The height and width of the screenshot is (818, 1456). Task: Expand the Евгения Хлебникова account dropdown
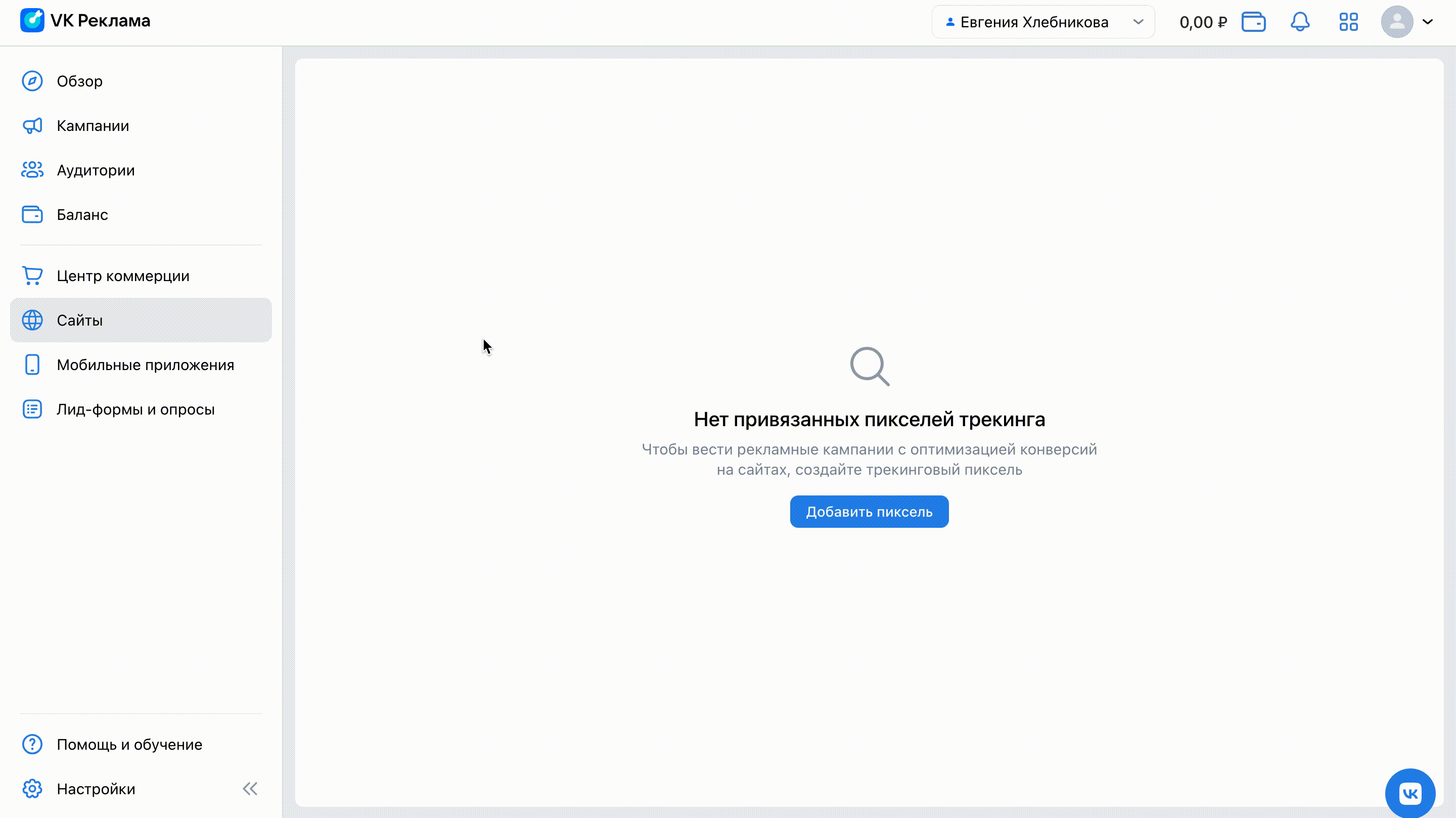(x=1043, y=22)
